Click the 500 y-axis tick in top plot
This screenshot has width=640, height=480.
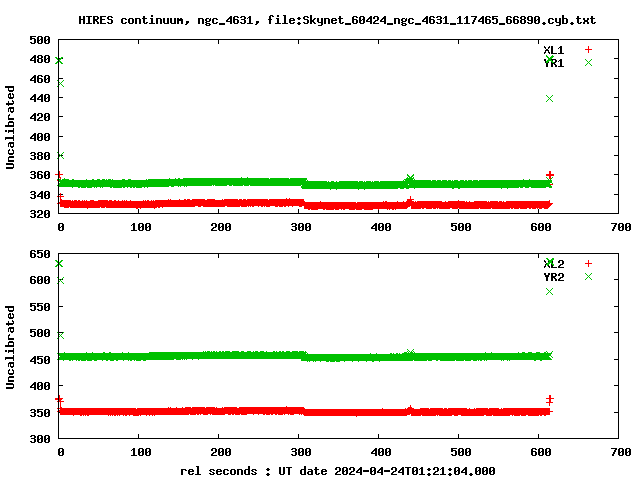coord(40,40)
